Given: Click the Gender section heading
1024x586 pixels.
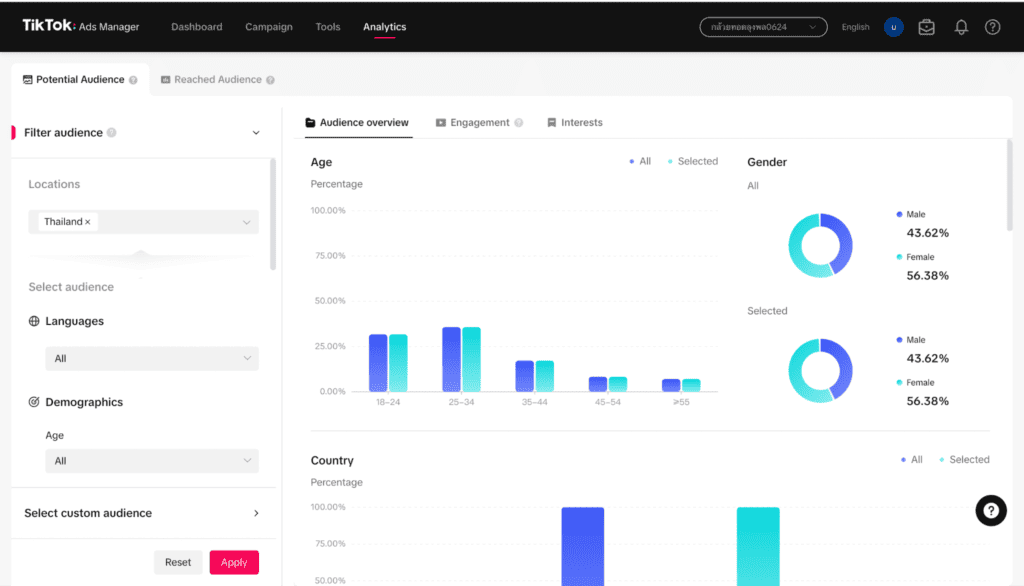Looking at the screenshot, I should point(767,162).
